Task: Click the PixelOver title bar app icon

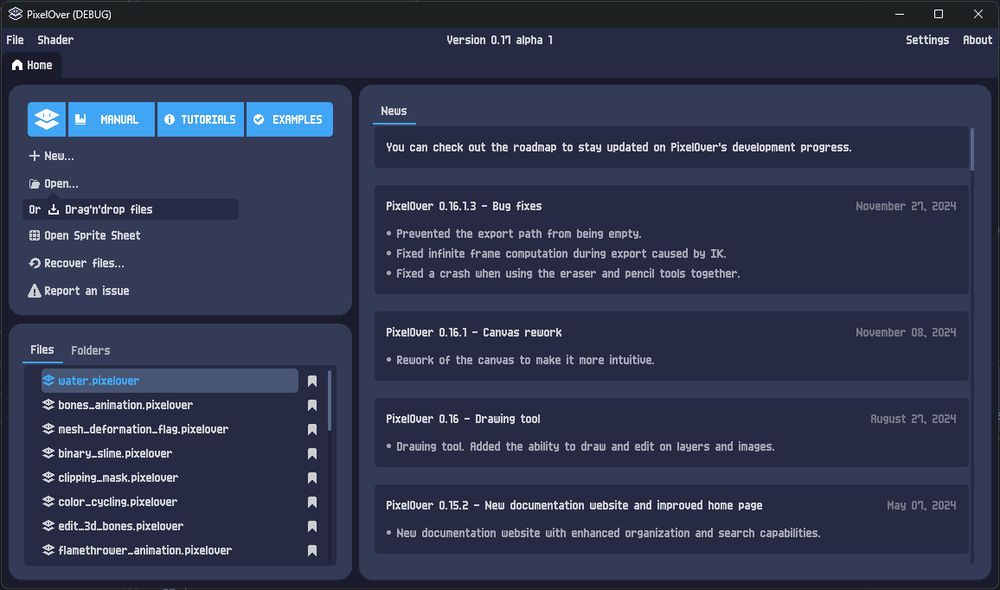Action: pyautogui.click(x=15, y=14)
